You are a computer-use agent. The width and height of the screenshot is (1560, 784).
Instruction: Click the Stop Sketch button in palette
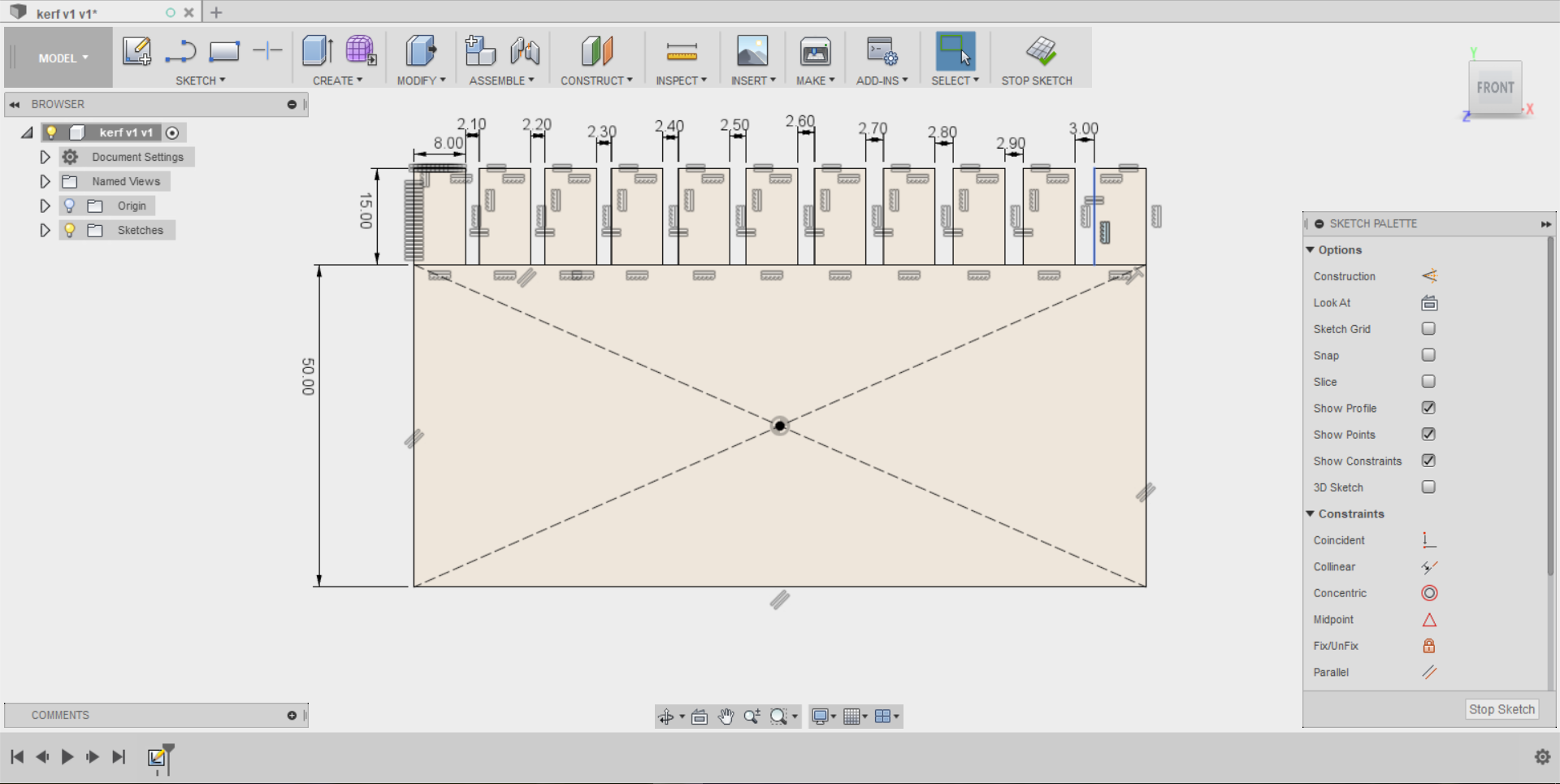tap(1501, 709)
